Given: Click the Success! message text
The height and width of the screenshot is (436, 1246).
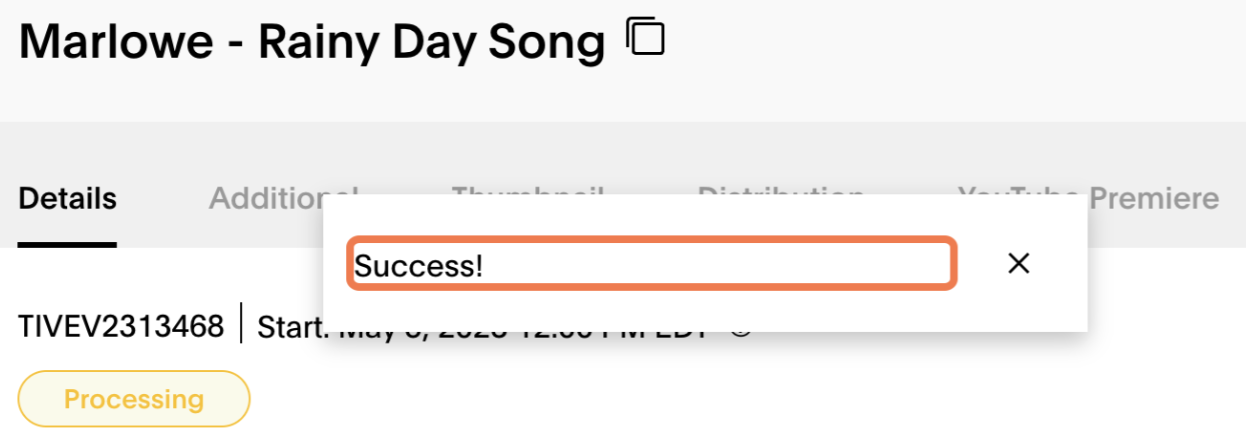Looking at the screenshot, I should [x=418, y=265].
